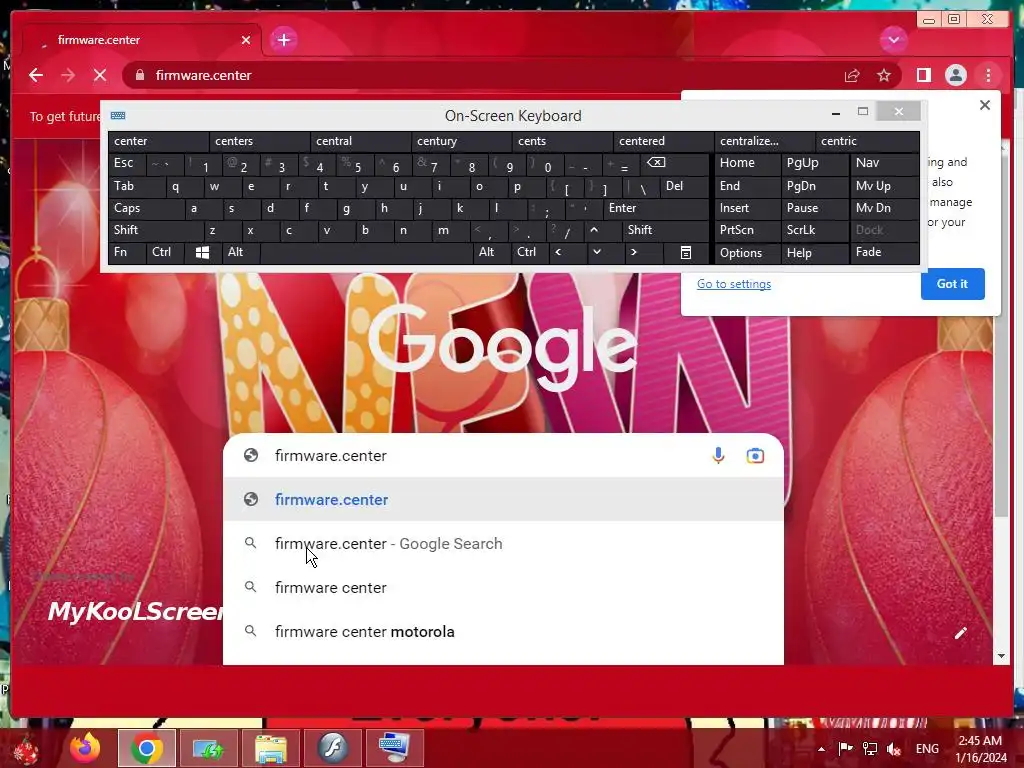Open Chrome three-dot menu

988,76
